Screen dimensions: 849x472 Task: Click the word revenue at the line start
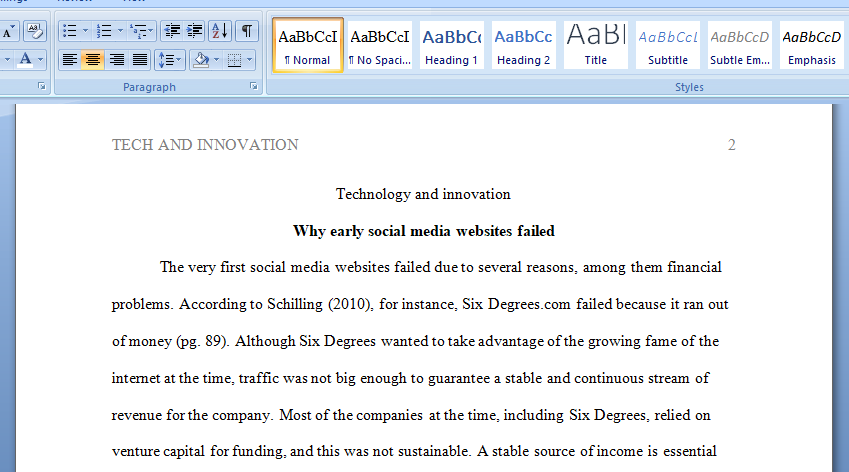tap(138, 415)
